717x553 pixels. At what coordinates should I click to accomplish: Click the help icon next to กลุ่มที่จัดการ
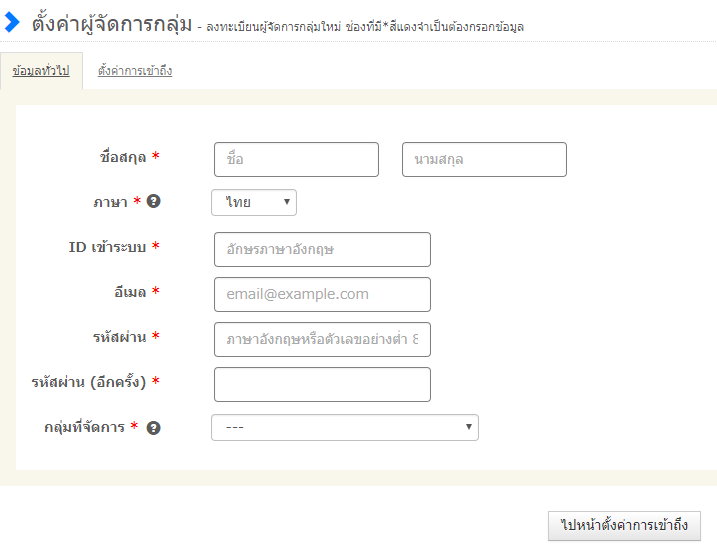(x=153, y=427)
